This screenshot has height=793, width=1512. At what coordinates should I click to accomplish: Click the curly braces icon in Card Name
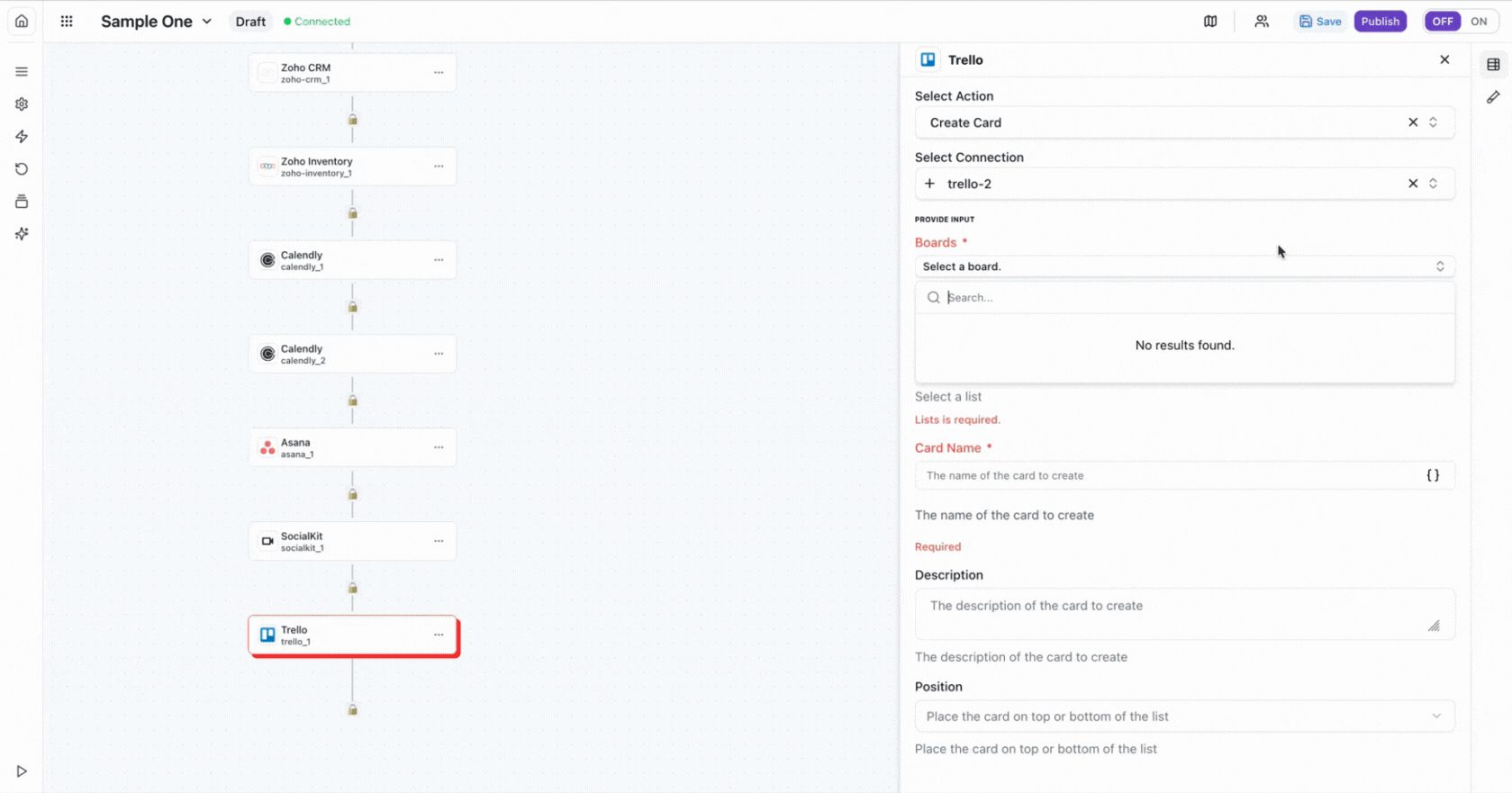(1433, 475)
